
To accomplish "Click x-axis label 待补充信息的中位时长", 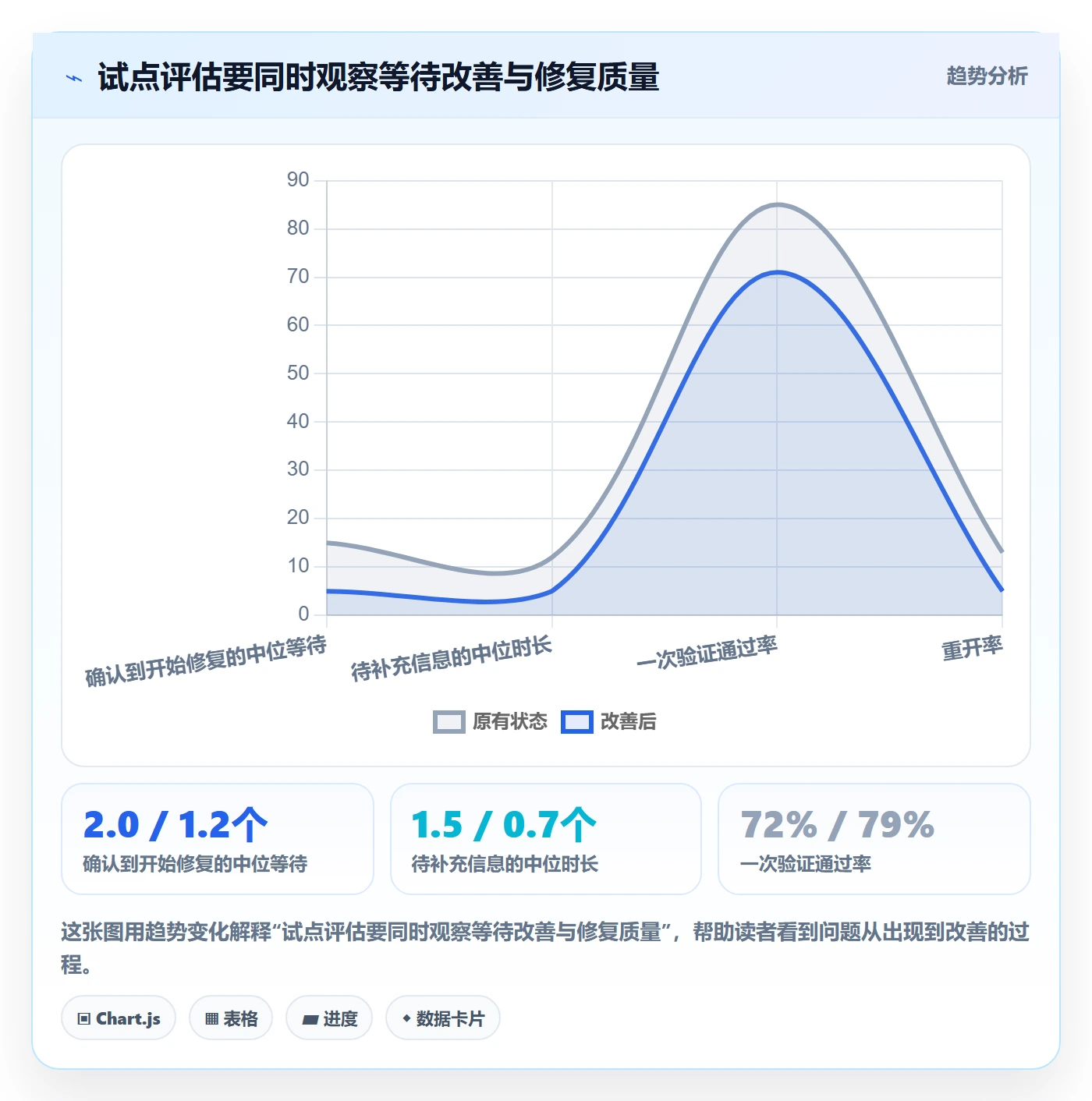I will pos(452,659).
